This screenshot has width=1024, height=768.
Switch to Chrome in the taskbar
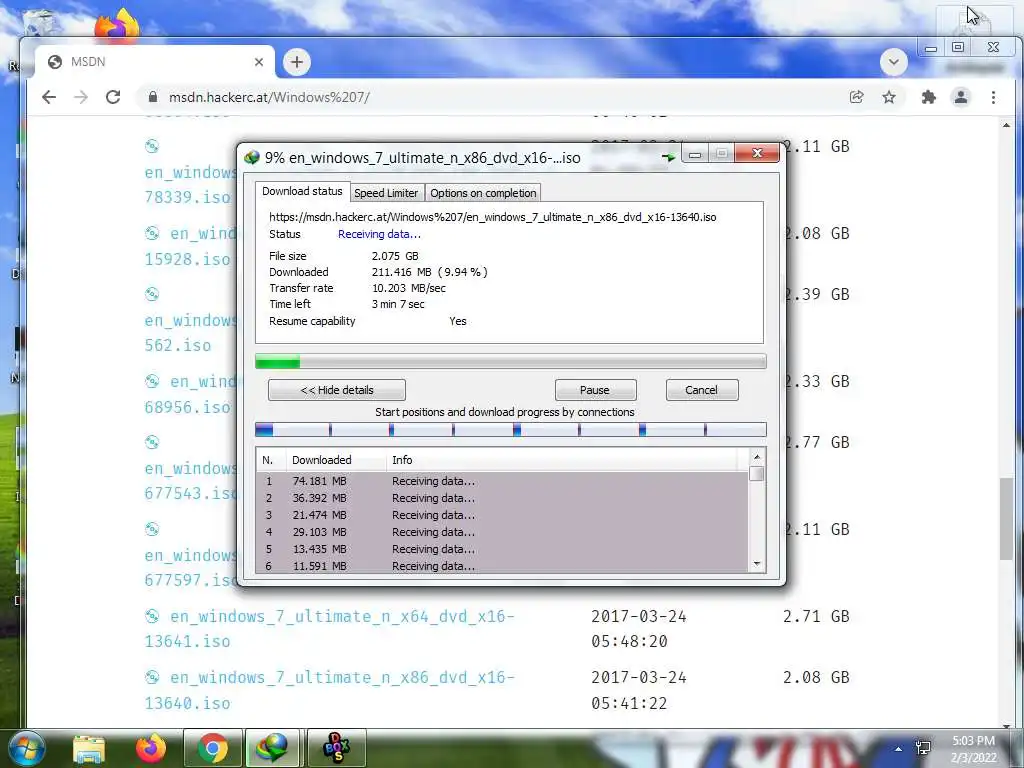pyautogui.click(x=213, y=748)
